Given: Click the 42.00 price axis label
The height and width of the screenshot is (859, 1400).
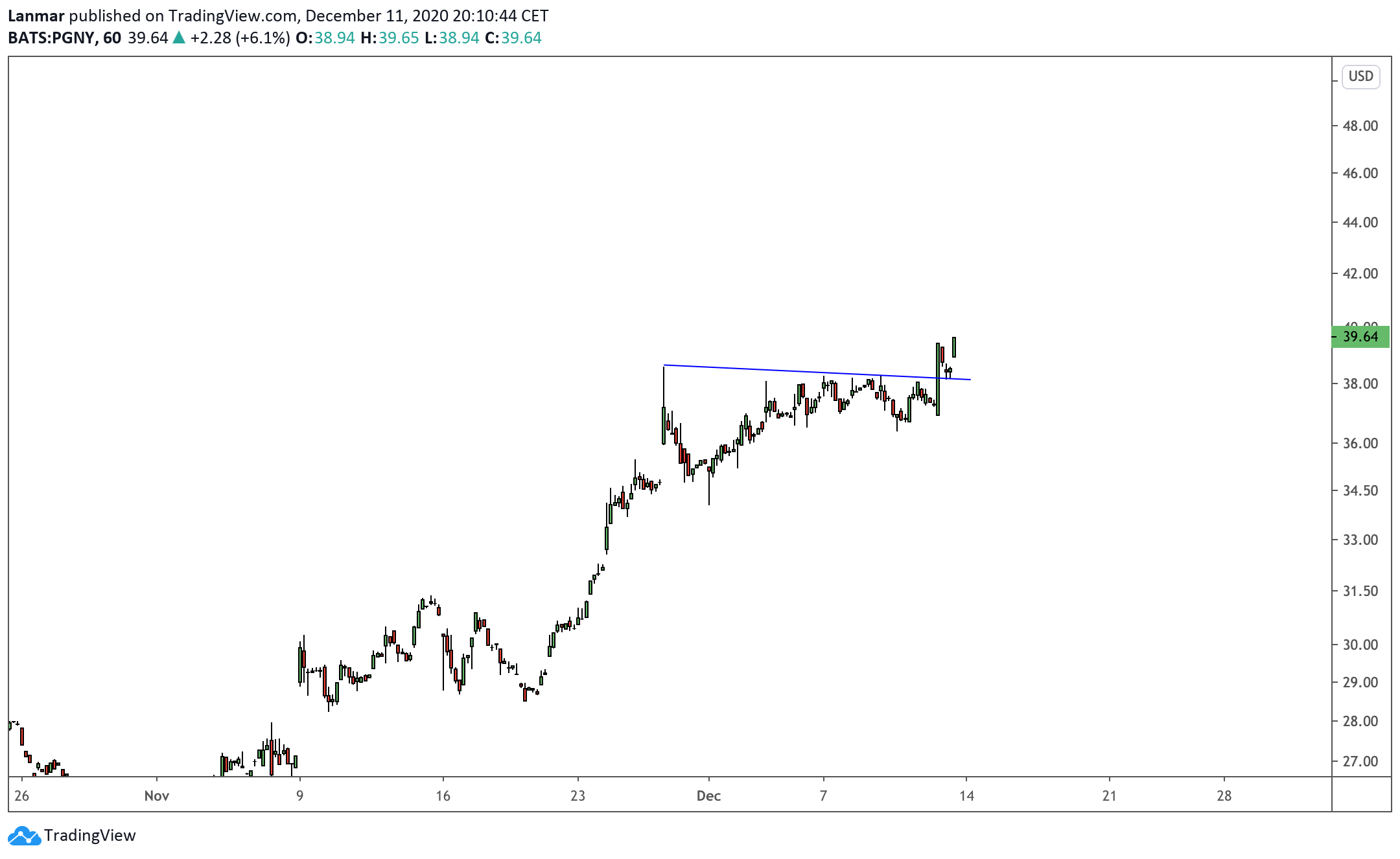Looking at the screenshot, I should click(x=1360, y=273).
